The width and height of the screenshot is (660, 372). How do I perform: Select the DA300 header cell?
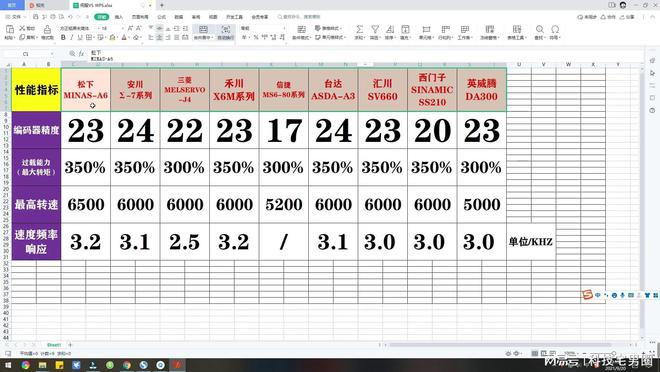pos(482,90)
